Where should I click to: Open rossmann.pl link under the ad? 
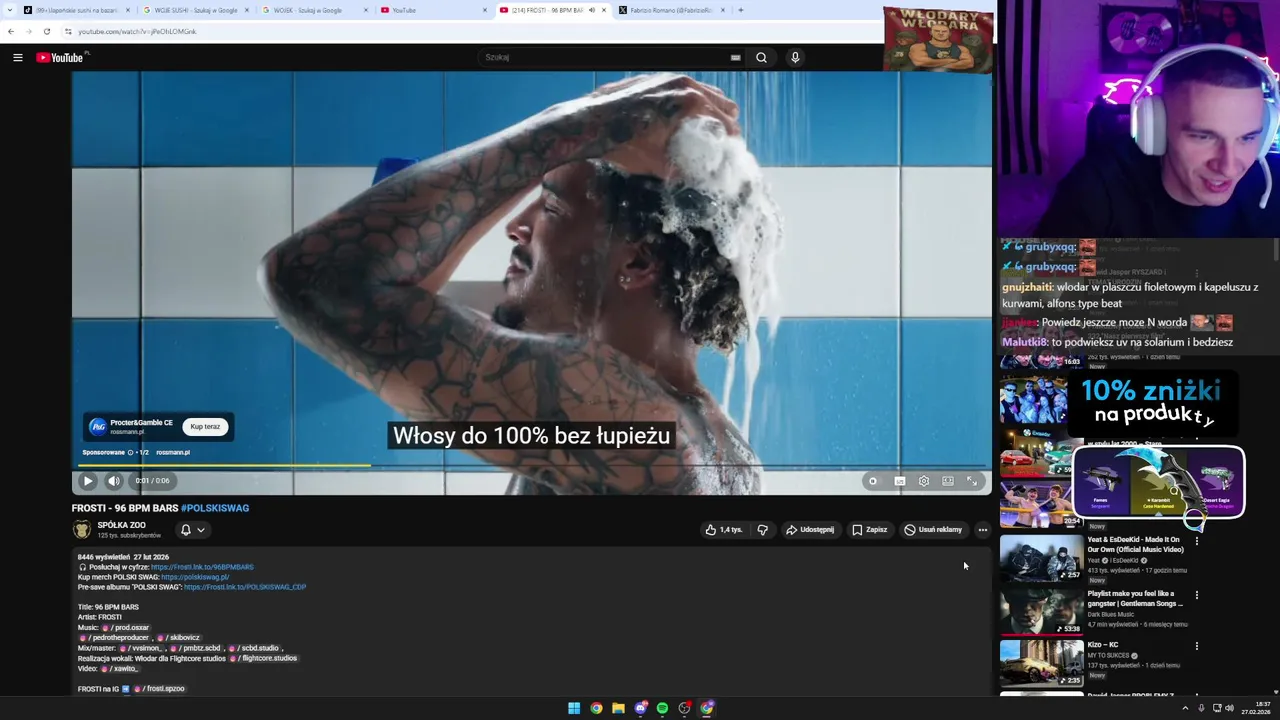(x=173, y=452)
